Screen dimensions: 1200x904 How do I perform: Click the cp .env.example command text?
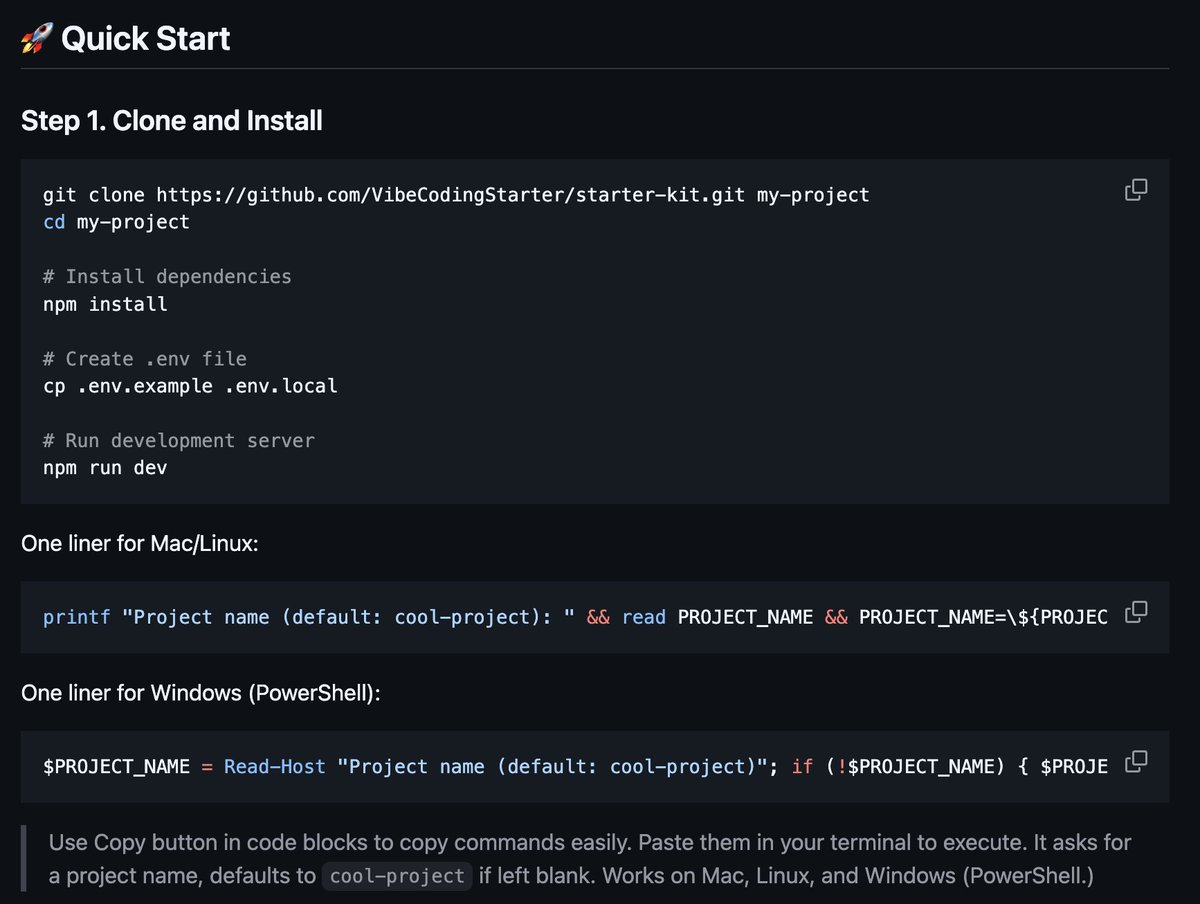coord(190,385)
